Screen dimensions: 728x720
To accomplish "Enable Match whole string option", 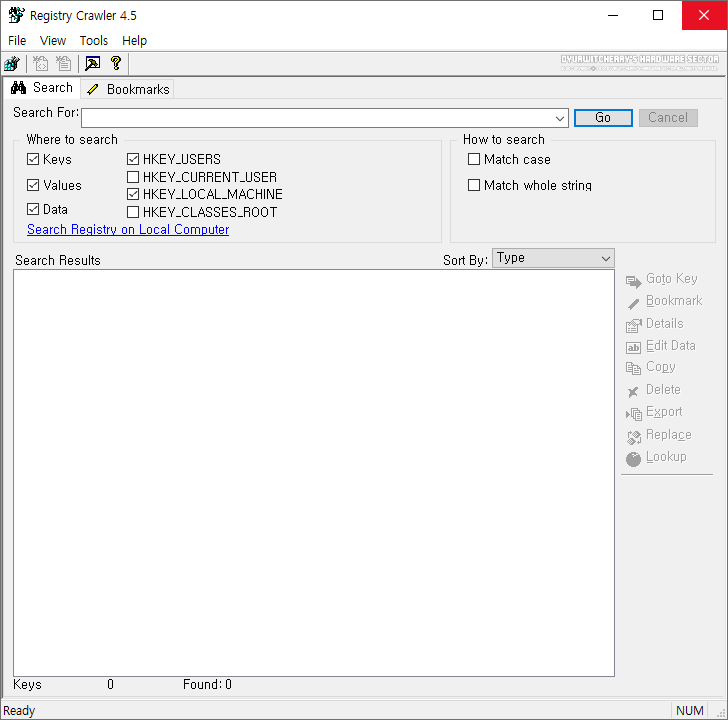I will point(474,185).
